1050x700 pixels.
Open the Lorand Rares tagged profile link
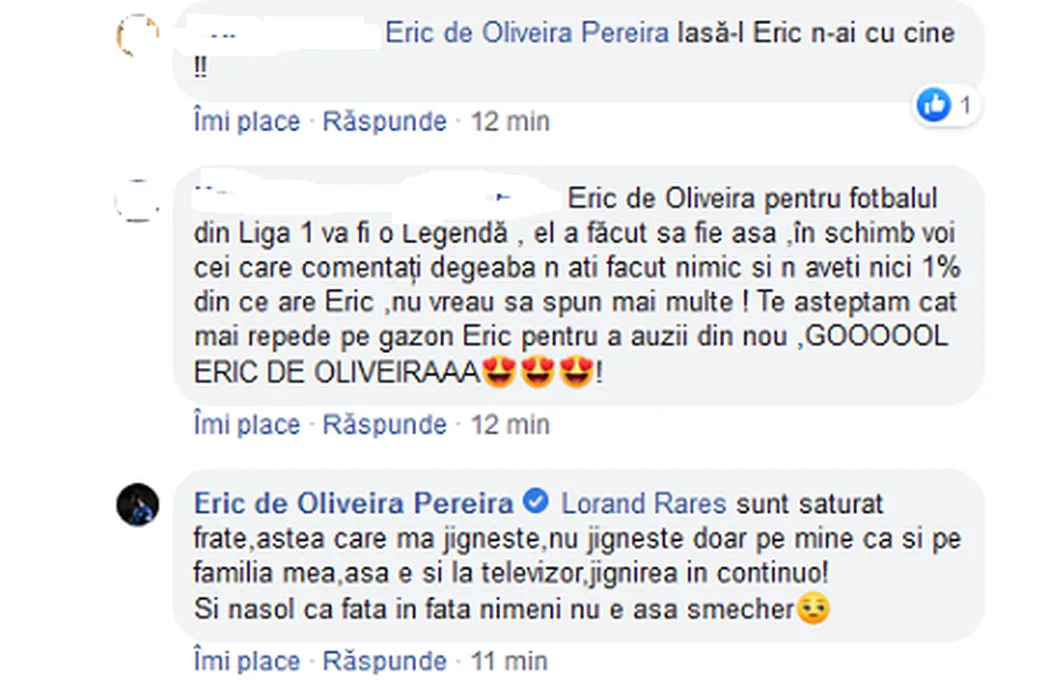[x=644, y=504]
